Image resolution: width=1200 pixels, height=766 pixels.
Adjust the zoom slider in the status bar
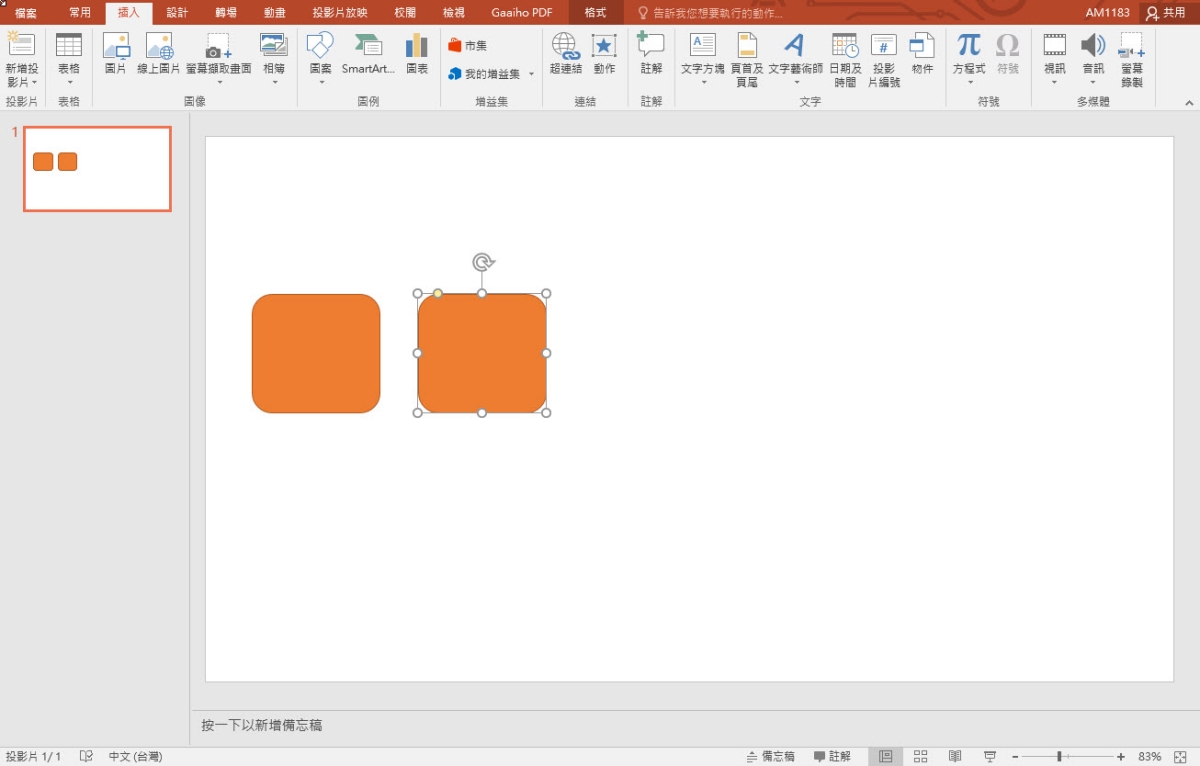[x=1059, y=756]
